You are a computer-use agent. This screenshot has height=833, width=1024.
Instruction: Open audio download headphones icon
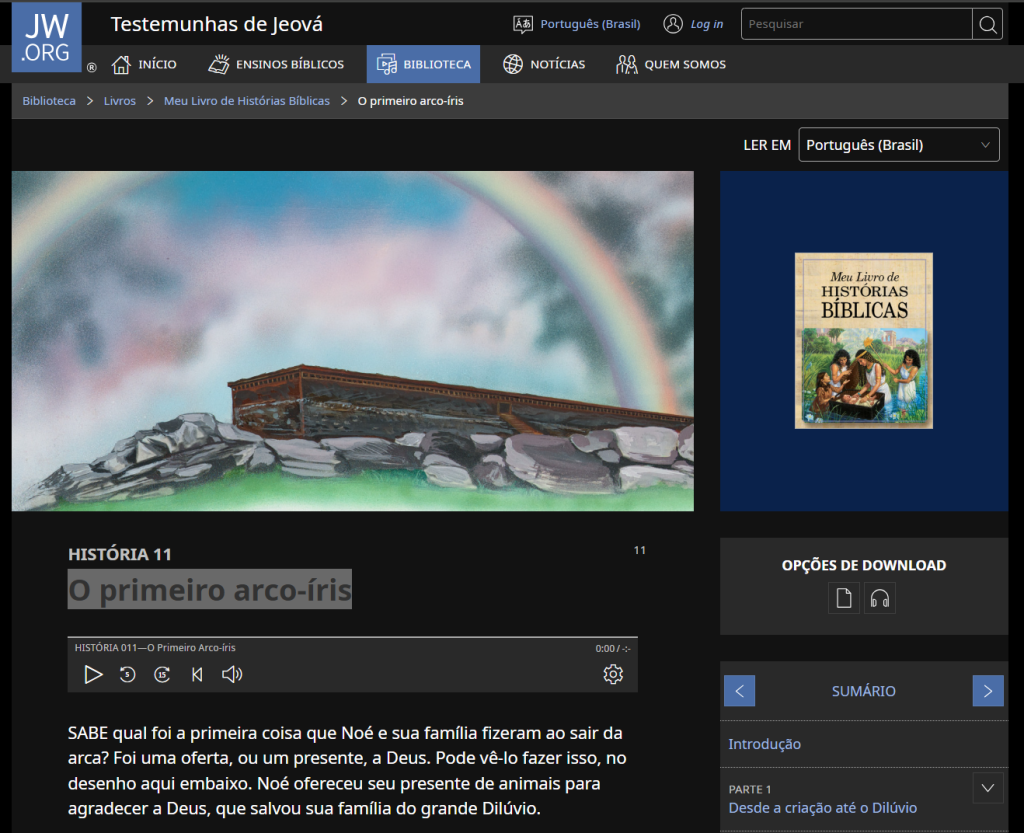click(880, 598)
